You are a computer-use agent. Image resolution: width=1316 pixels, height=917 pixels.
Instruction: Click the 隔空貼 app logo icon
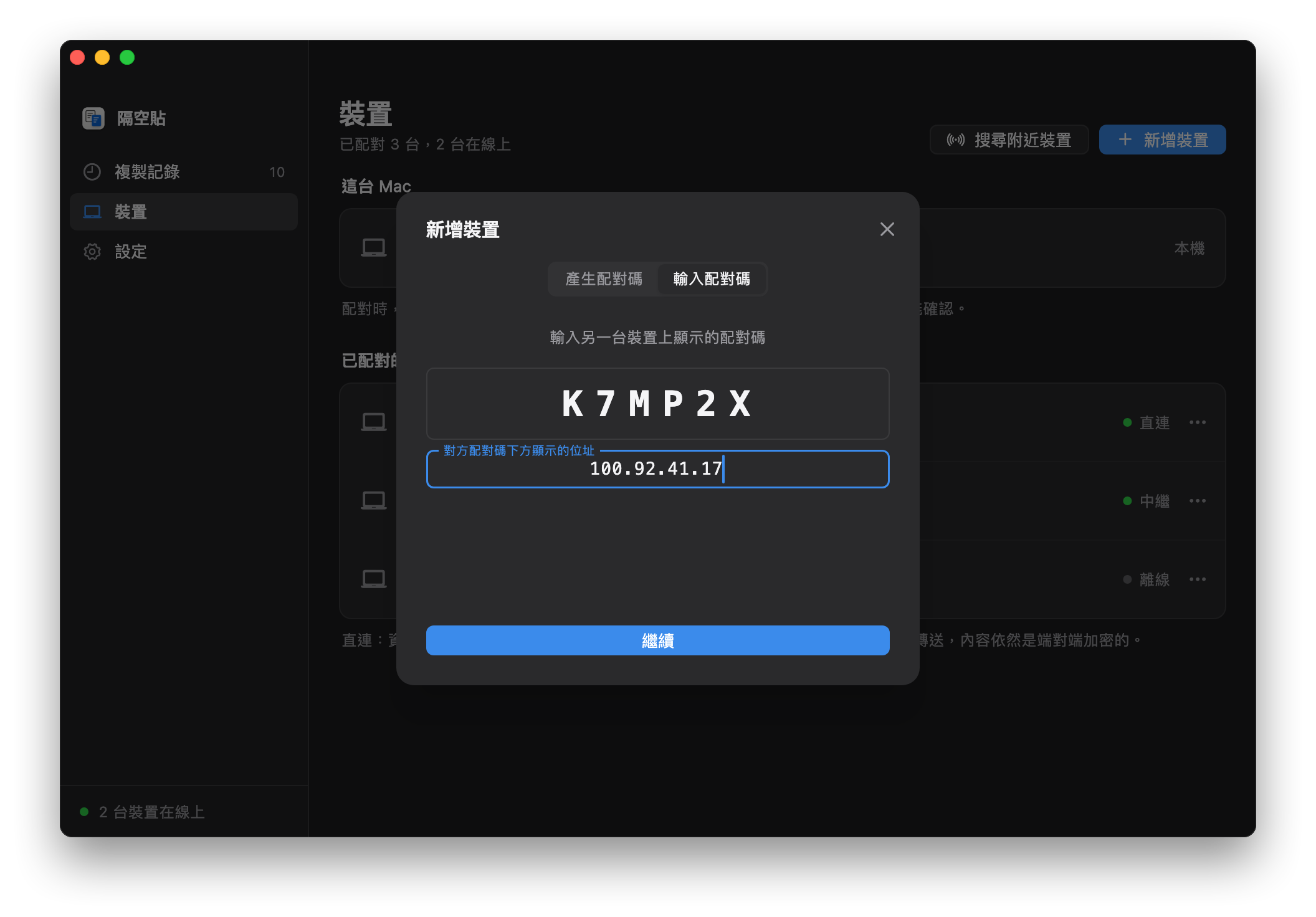click(x=93, y=118)
